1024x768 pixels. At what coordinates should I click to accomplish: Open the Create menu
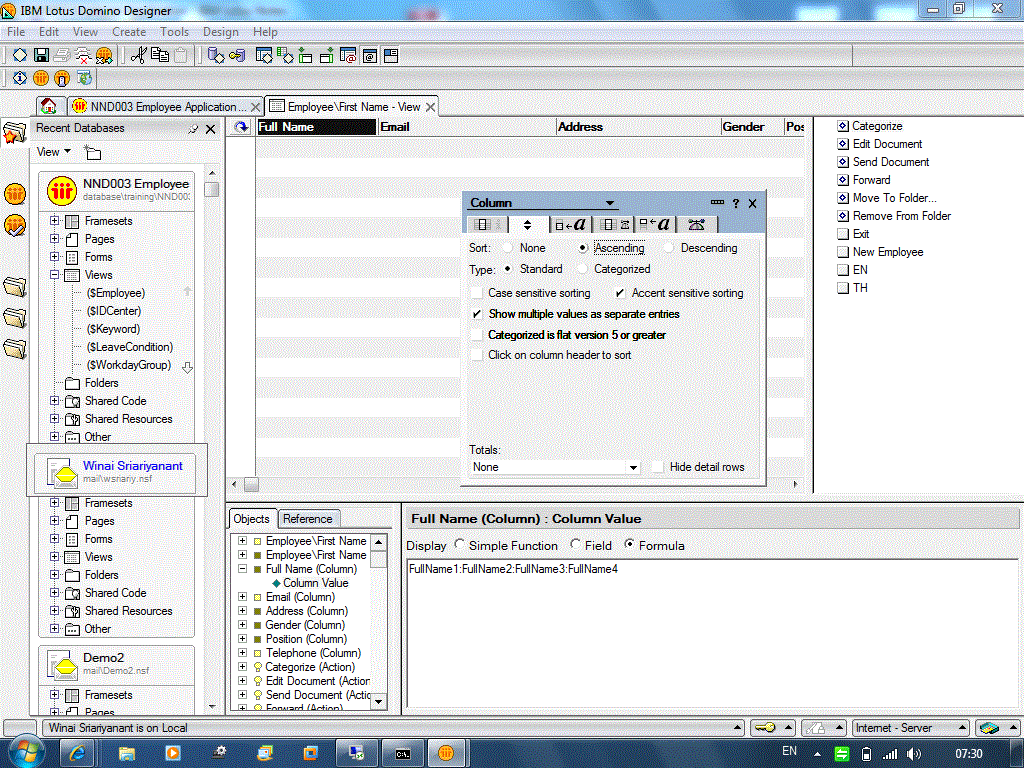[129, 31]
